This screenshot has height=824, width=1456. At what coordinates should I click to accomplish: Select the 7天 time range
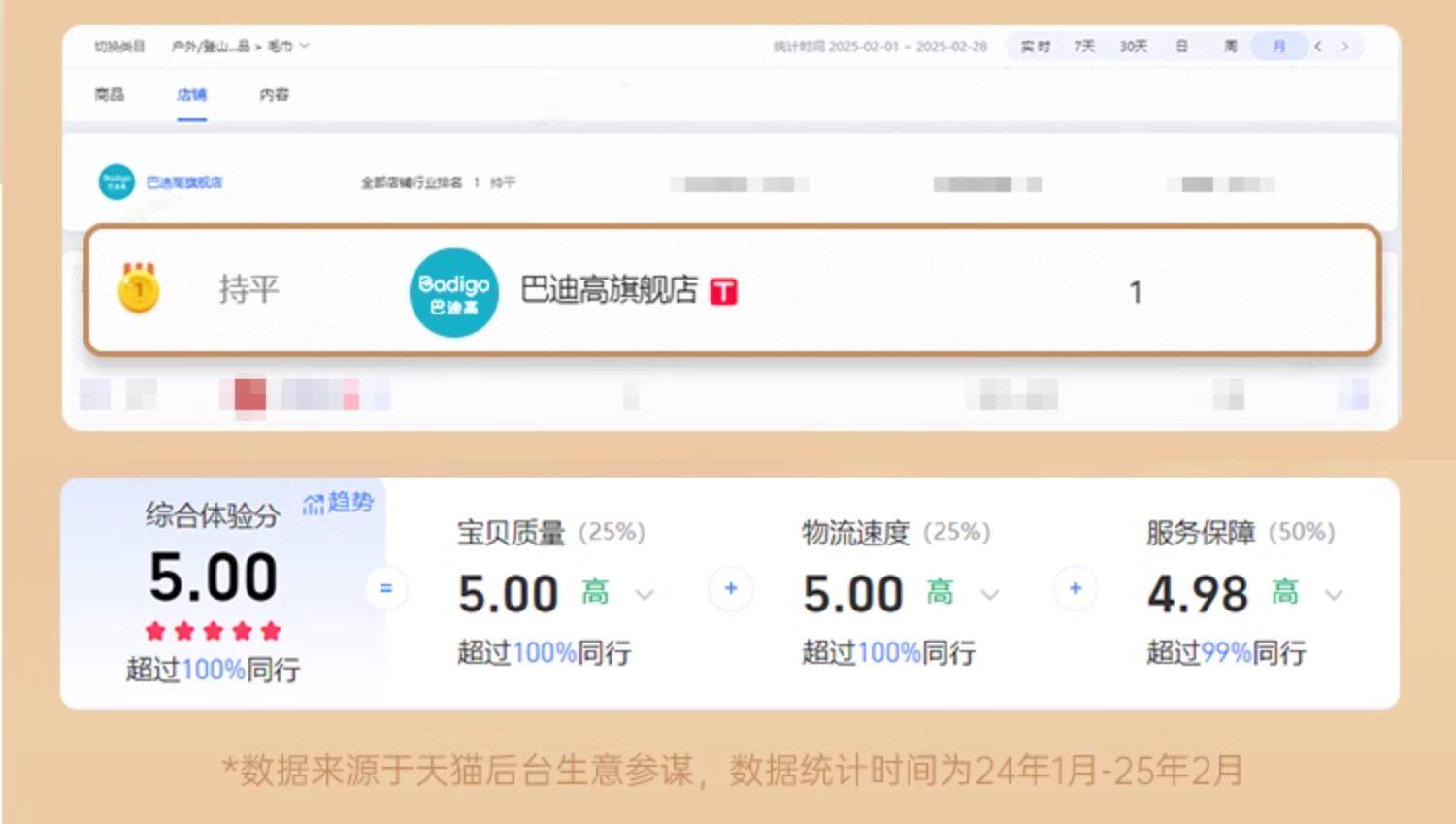point(1084,46)
